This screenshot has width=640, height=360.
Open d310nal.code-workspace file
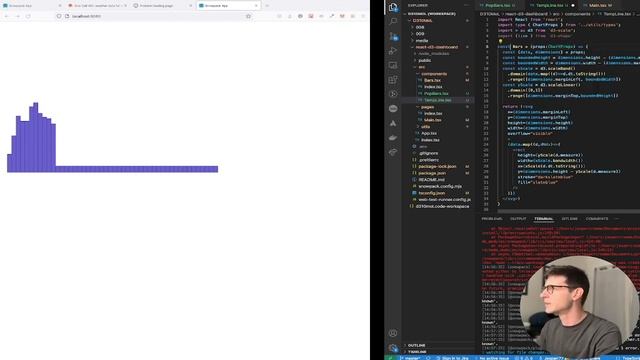click(x=437, y=206)
